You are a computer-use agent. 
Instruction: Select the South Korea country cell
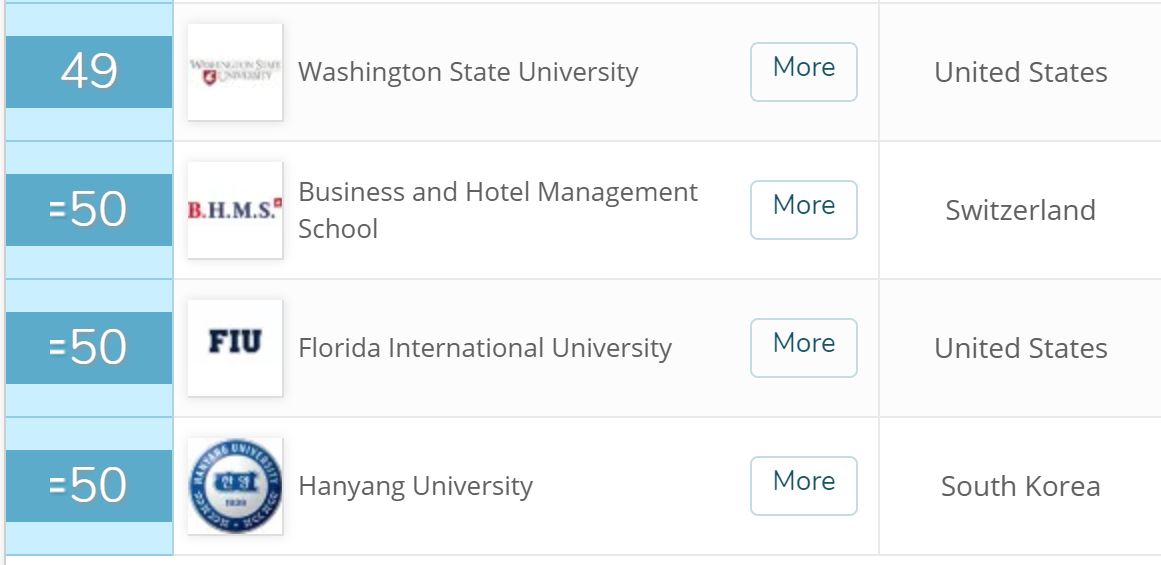pos(1020,486)
